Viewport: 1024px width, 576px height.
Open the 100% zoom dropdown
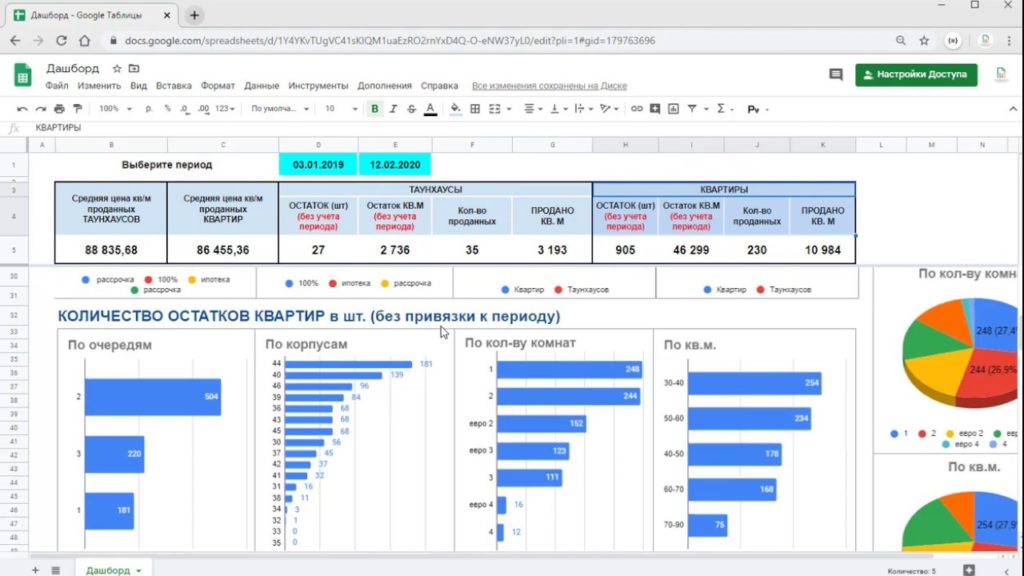pyautogui.click(x=113, y=109)
